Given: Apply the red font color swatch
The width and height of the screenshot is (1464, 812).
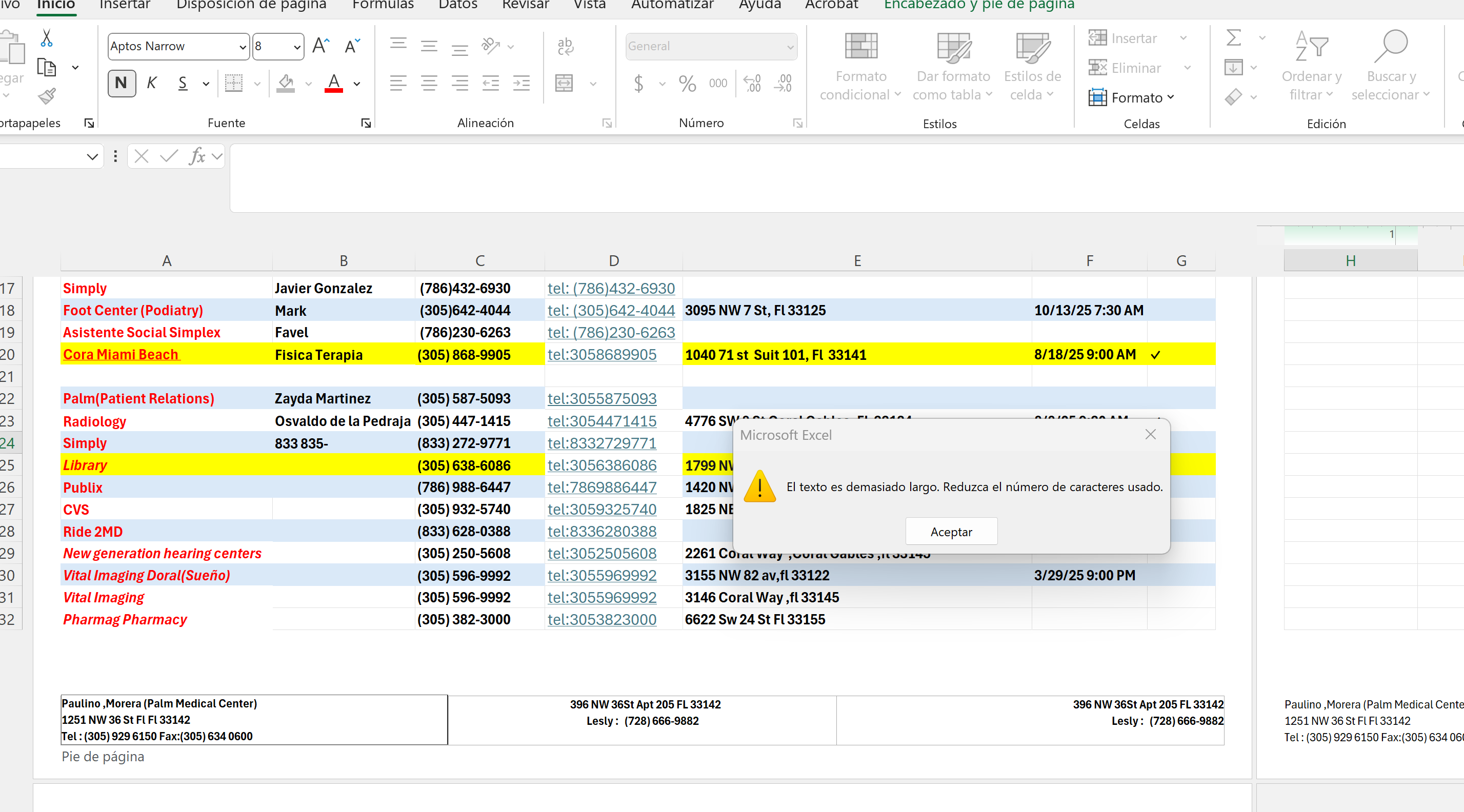Looking at the screenshot, I should [334, 84].
